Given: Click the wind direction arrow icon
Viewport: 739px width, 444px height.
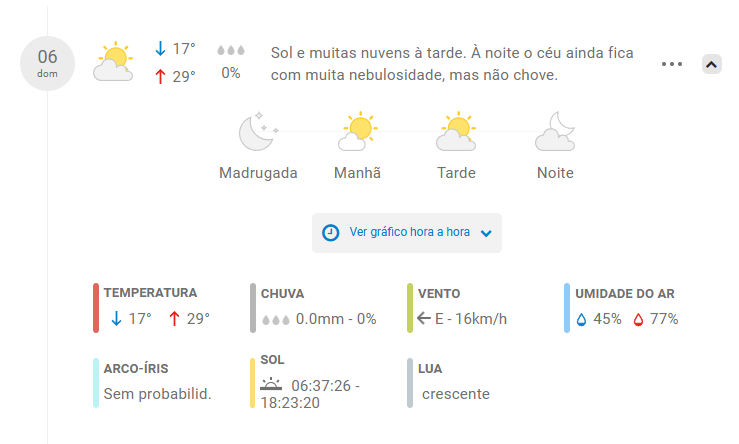Looking at the screenshot, I should pos(423,319).
